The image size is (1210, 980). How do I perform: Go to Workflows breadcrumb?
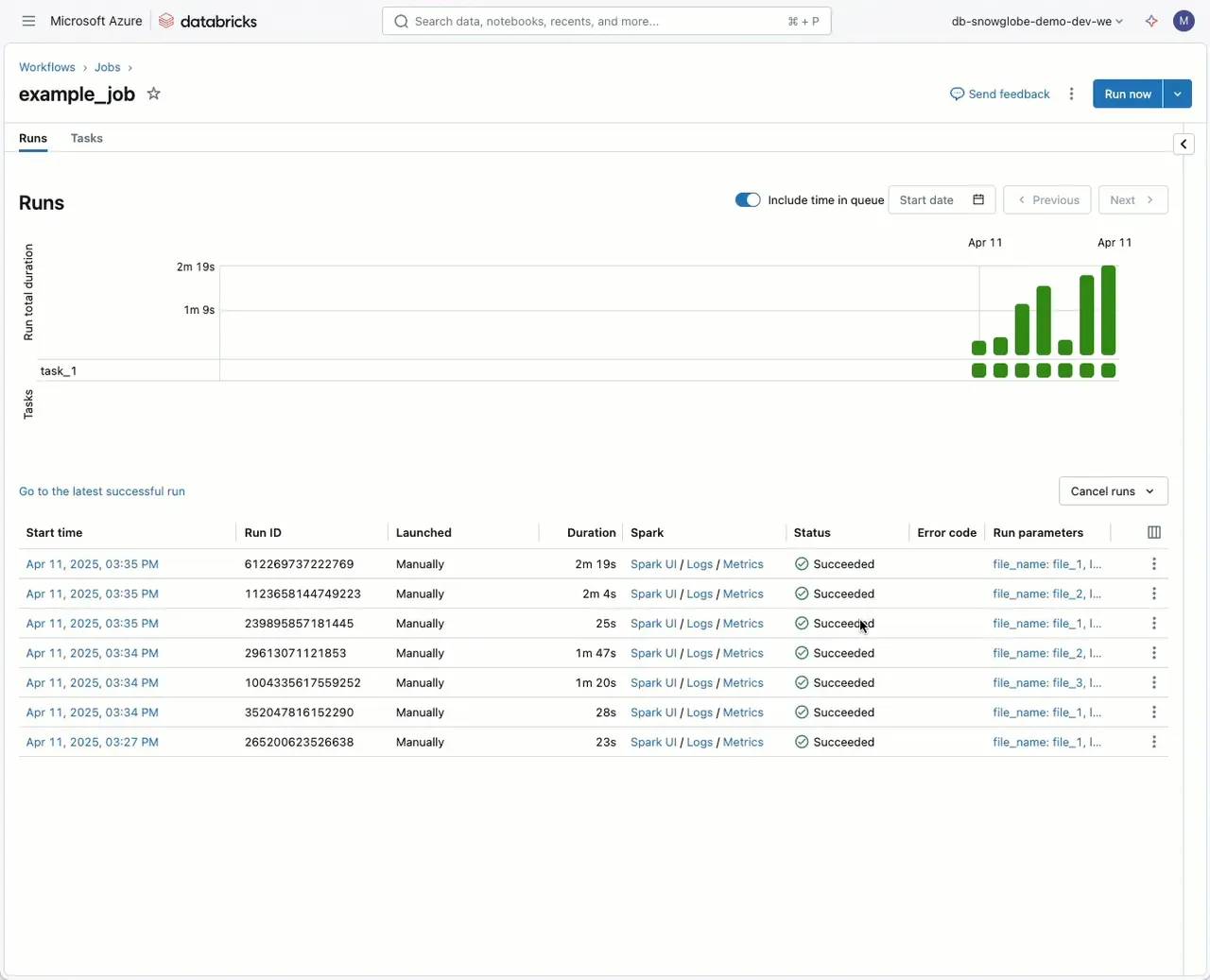coord(47,67)
